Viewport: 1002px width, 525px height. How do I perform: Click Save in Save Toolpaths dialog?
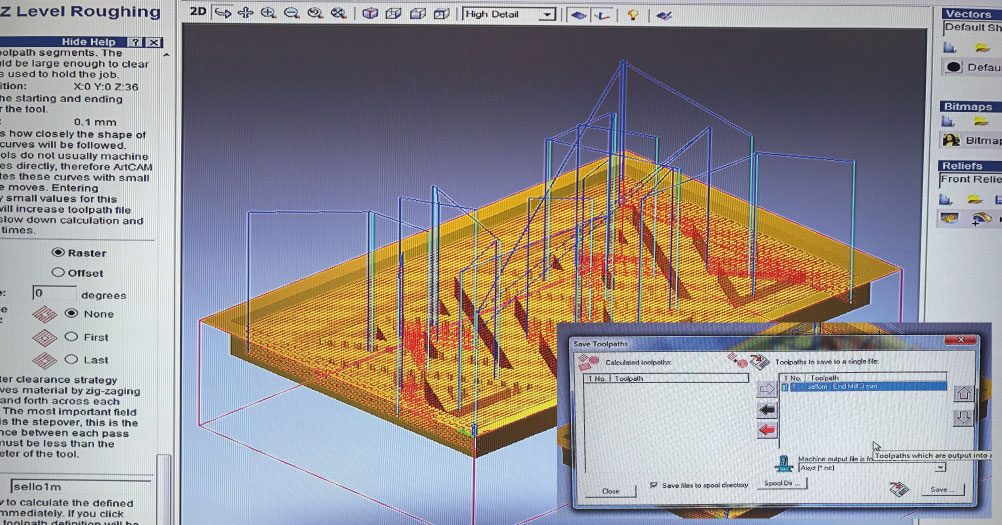coord(941,490)
